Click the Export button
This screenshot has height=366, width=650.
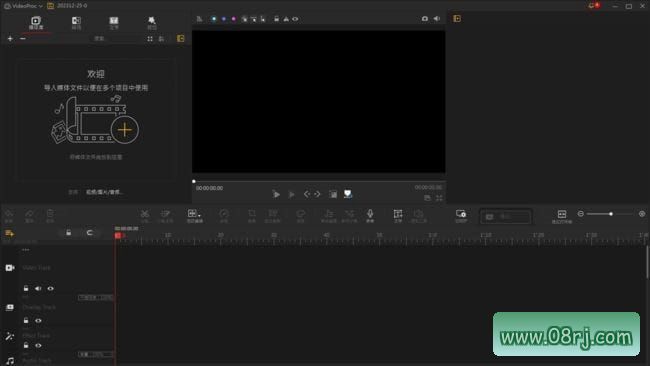505,217
